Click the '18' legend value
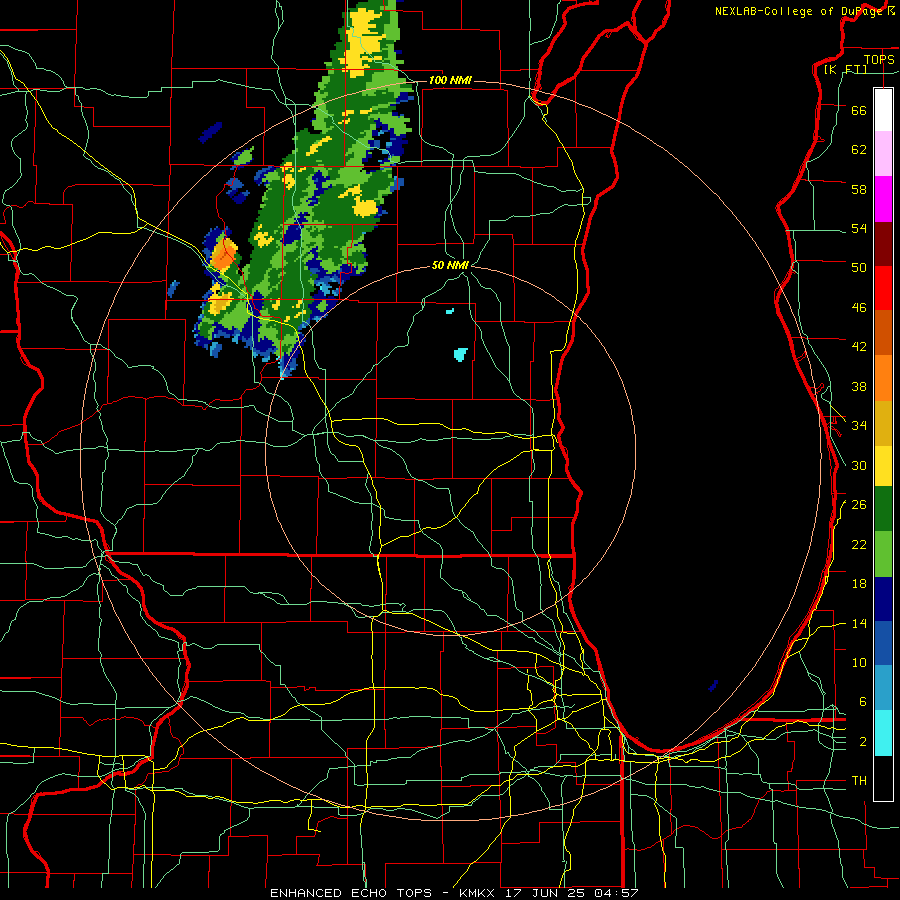900x900 pixels. tap(859, 584)
